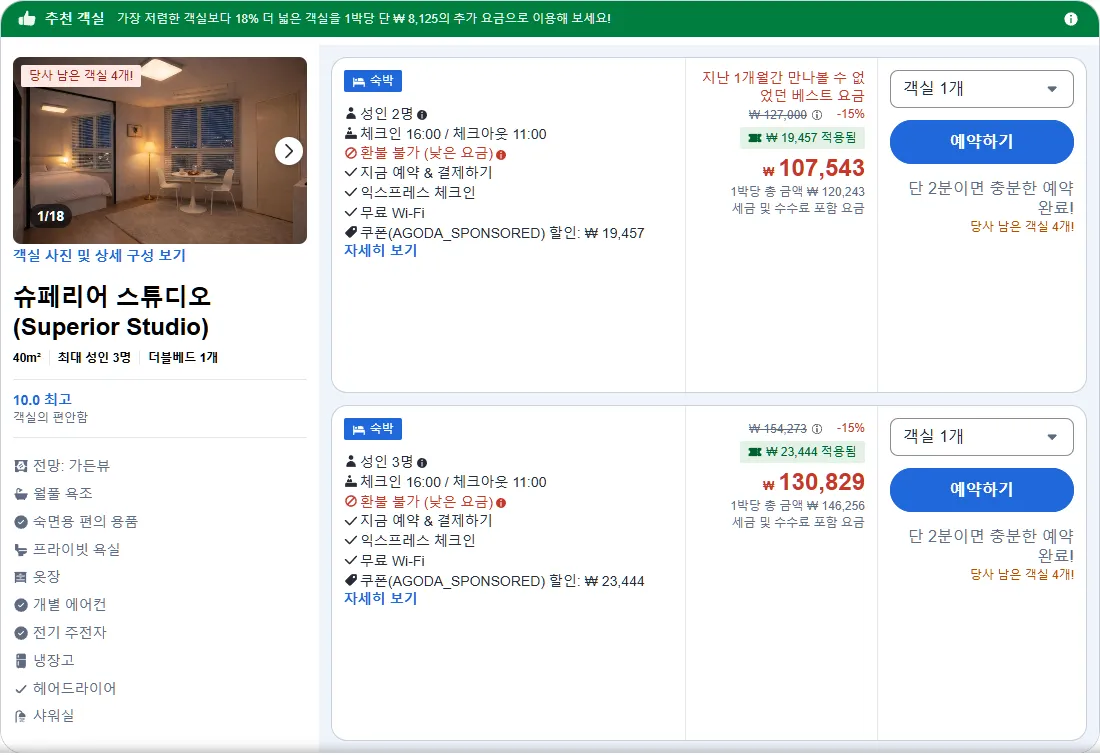Click coupon tag icon for ₩19,457 discount
The height and width of the screenshot is (755, 1100).
[x=351, y=232]
